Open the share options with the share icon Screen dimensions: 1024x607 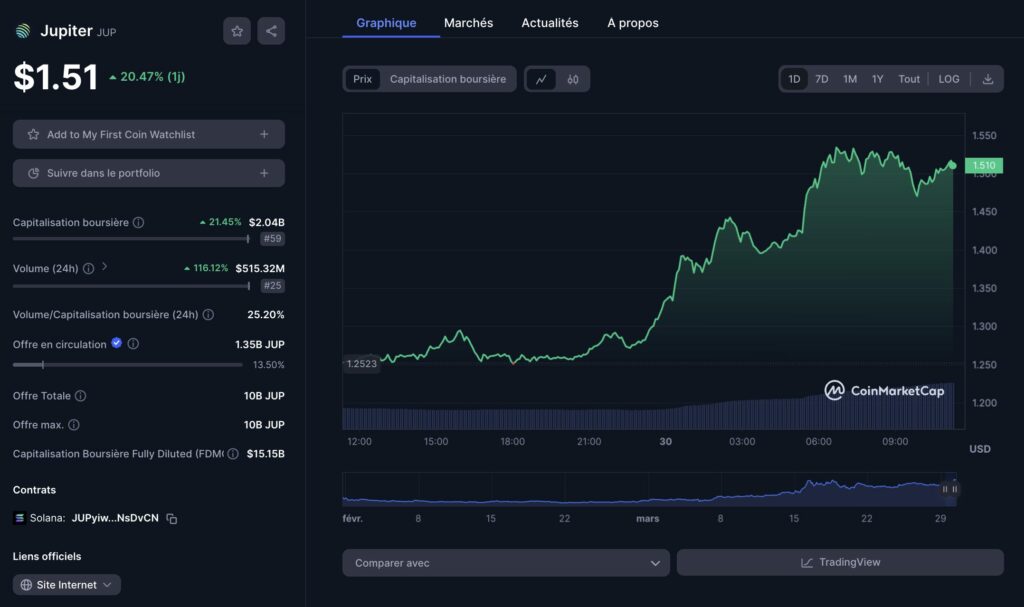(270, 30)
